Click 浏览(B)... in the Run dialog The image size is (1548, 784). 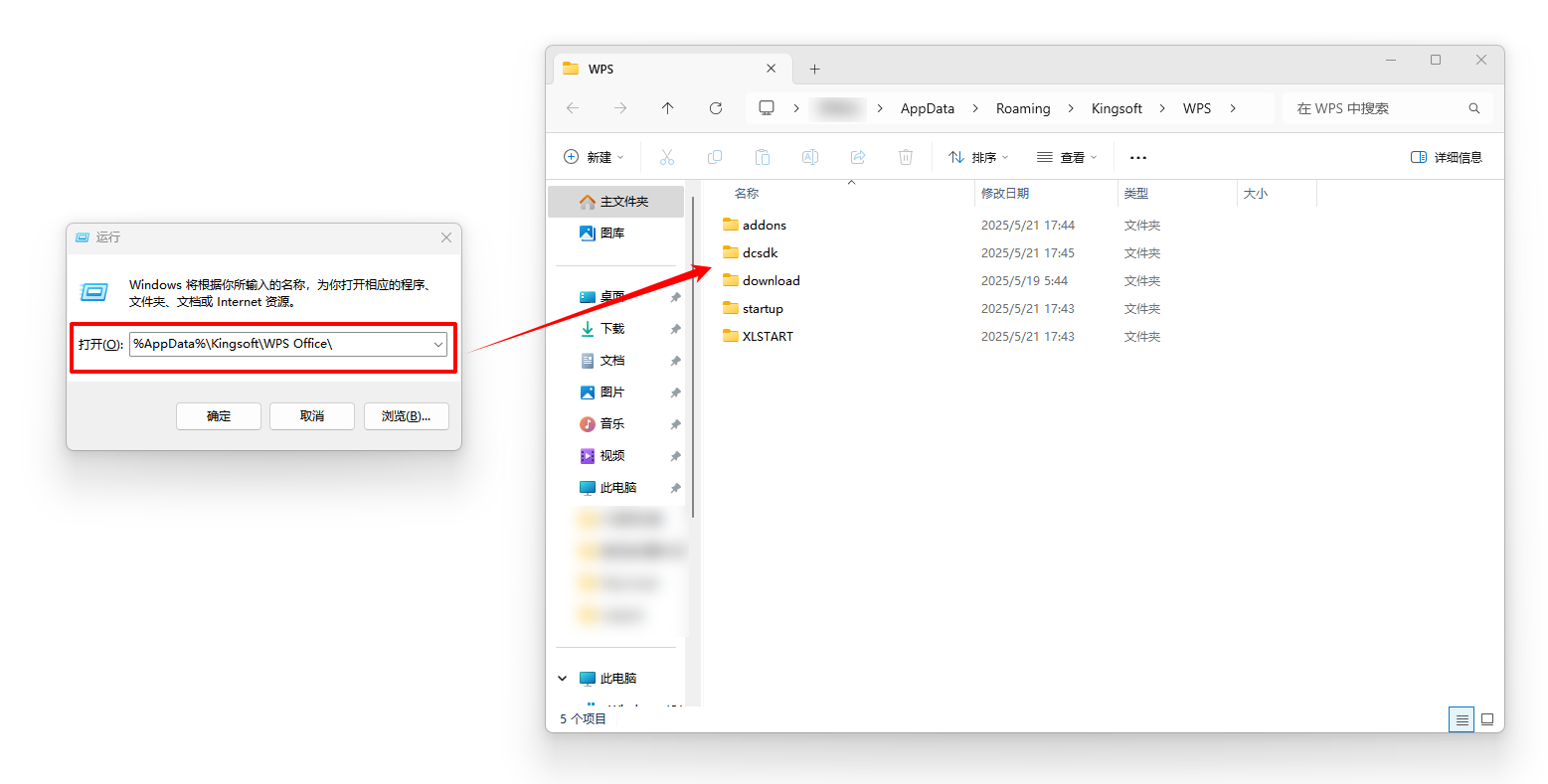[x=406, y=416]
